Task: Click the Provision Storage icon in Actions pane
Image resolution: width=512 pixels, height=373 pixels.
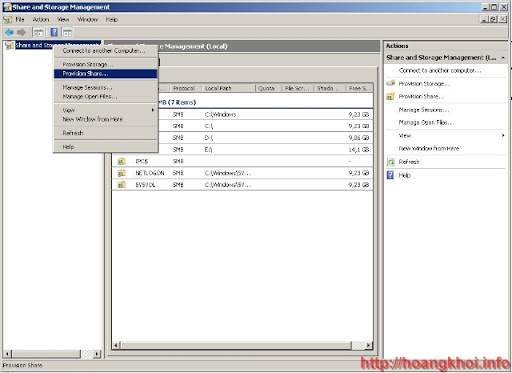Action: [391, 83]
